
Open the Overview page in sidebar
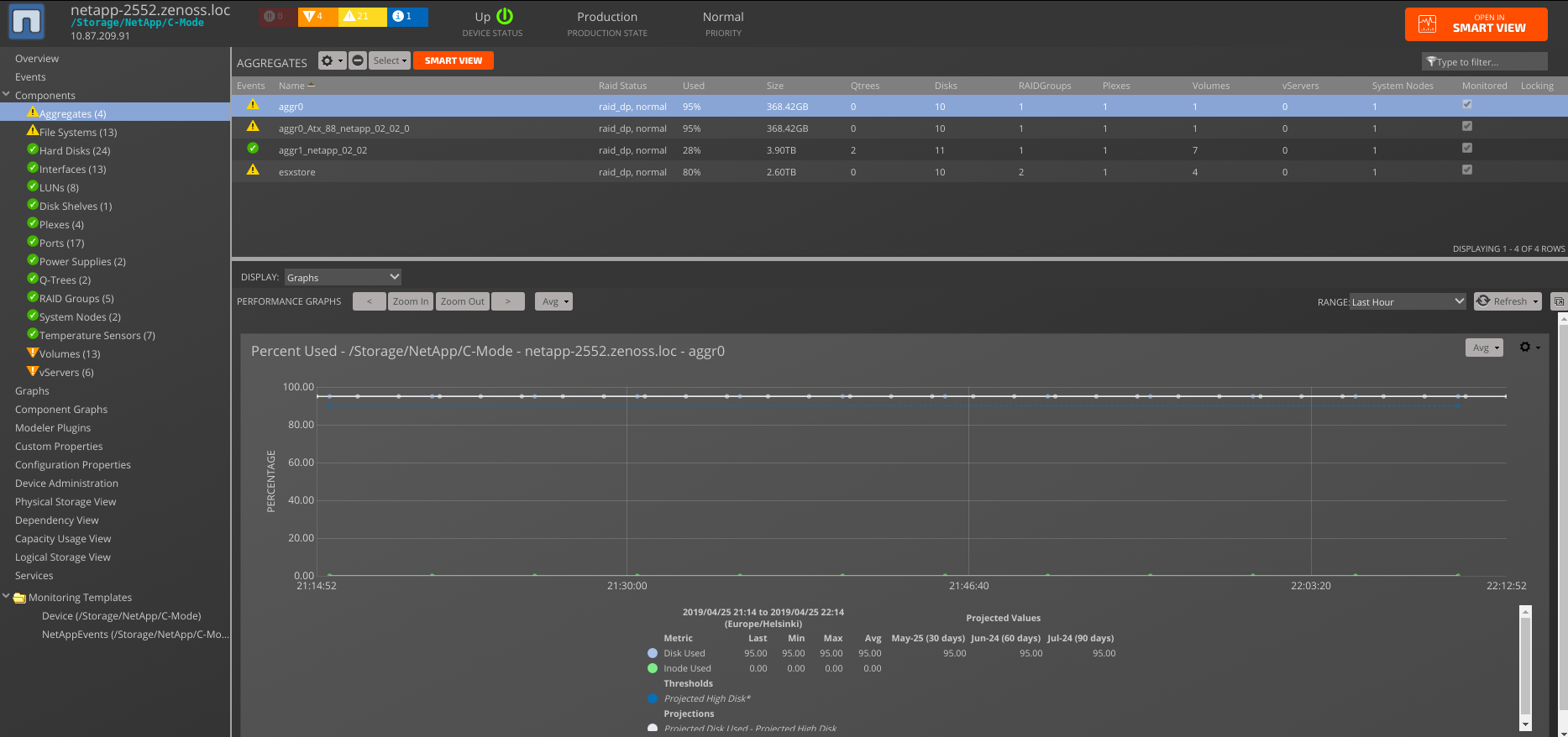[37, 59]
